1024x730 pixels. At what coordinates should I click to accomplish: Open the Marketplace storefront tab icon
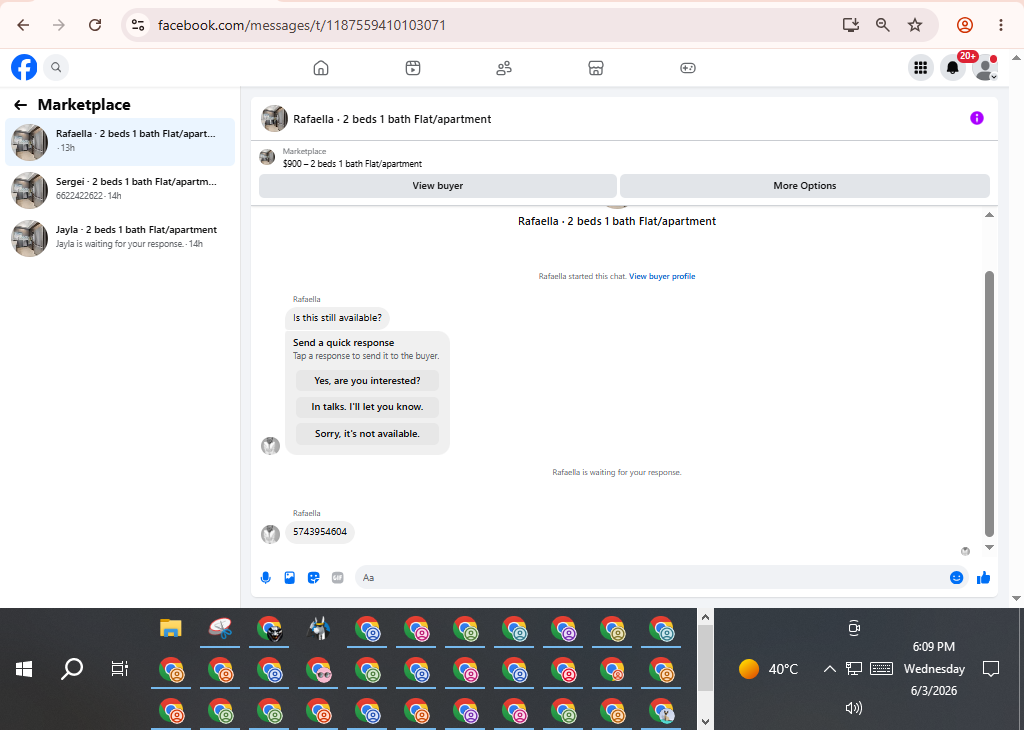pos(596,68)
